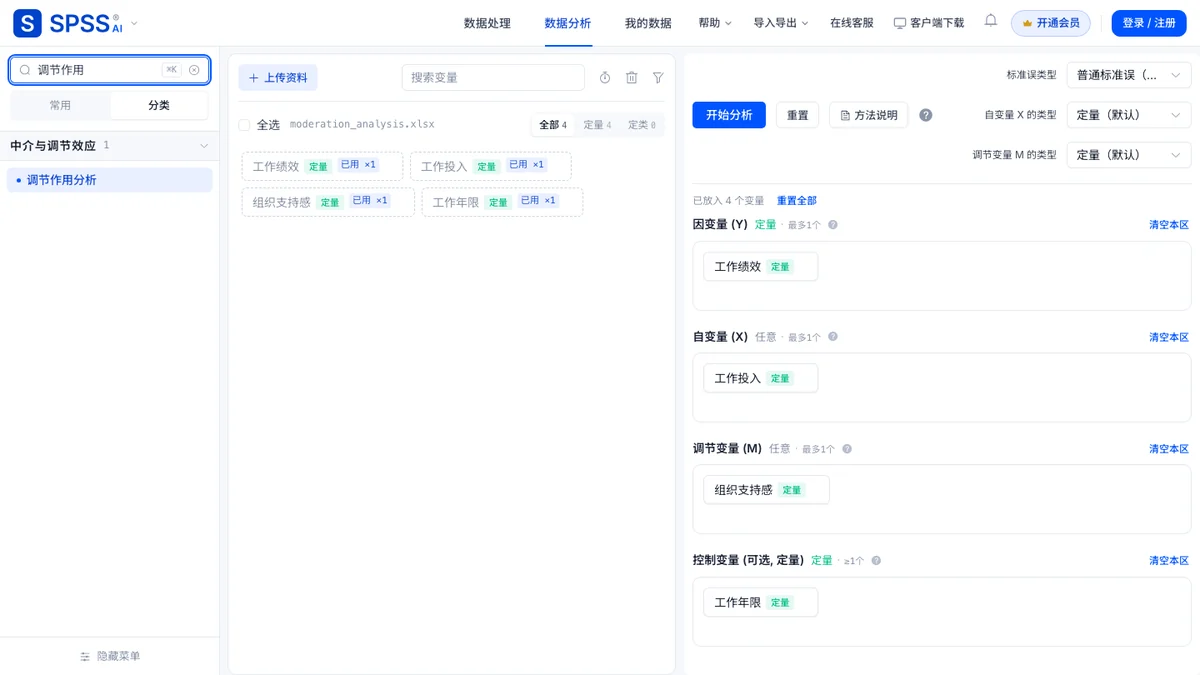Switch to the 分类 tab
Viewport: 1200px width, 675px height.
[159, 105]
